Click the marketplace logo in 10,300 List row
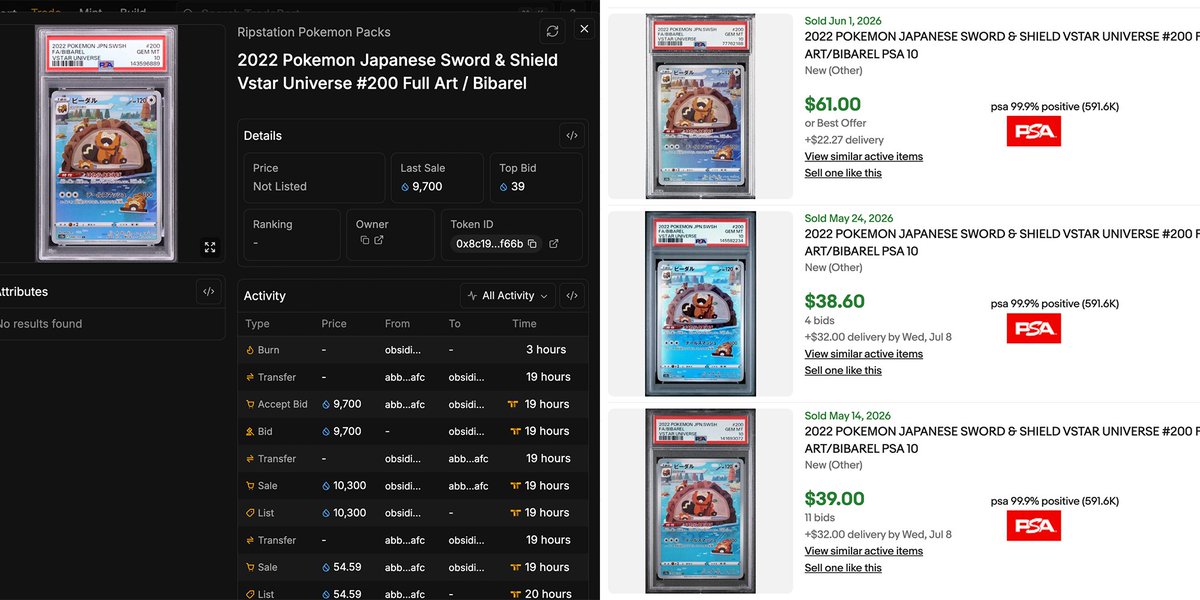The width and height of the screenshot is (1200, 600). (515, 513)
